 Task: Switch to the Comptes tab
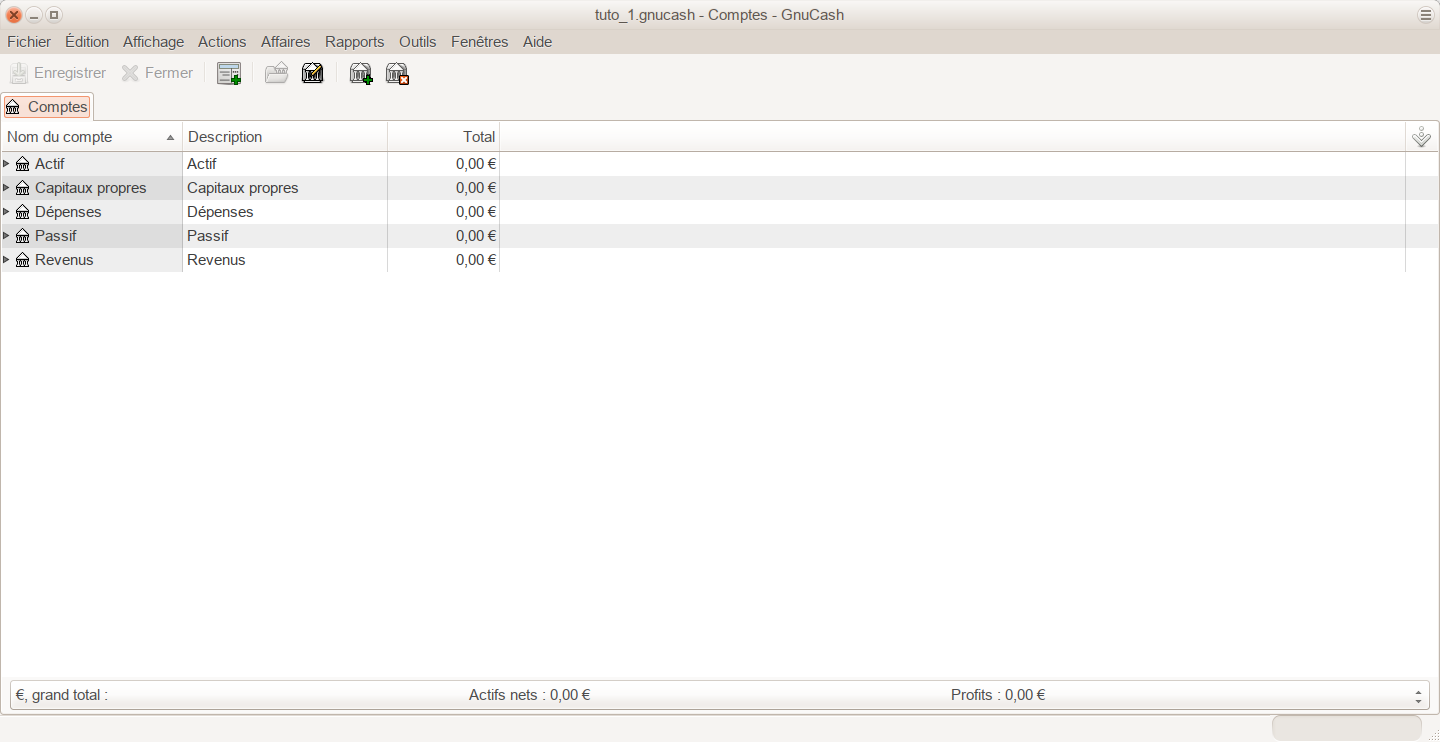coord(47,107)
